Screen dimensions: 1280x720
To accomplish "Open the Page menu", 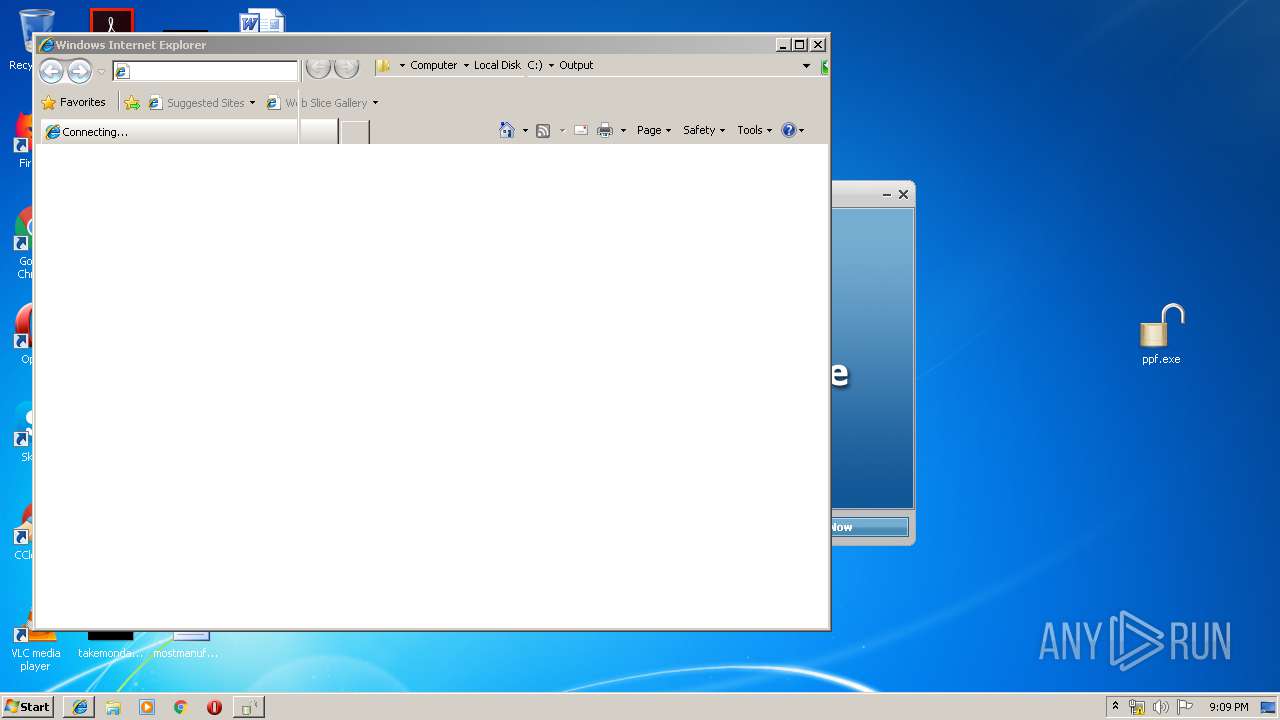I will [654, 130].
